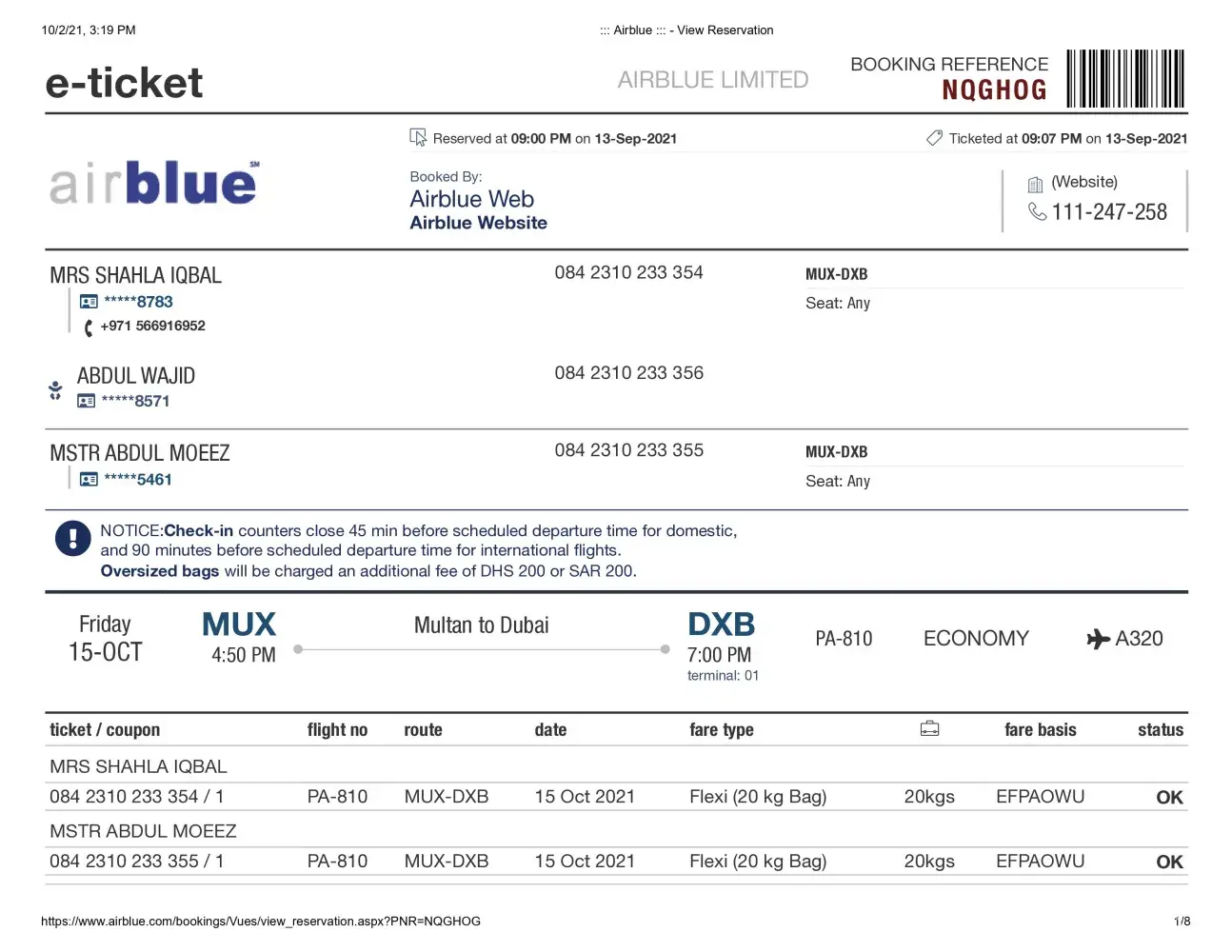Click the terminal: 01 label
The image size is (1232, 952).
pyautogui.click(x=724, y=676)
